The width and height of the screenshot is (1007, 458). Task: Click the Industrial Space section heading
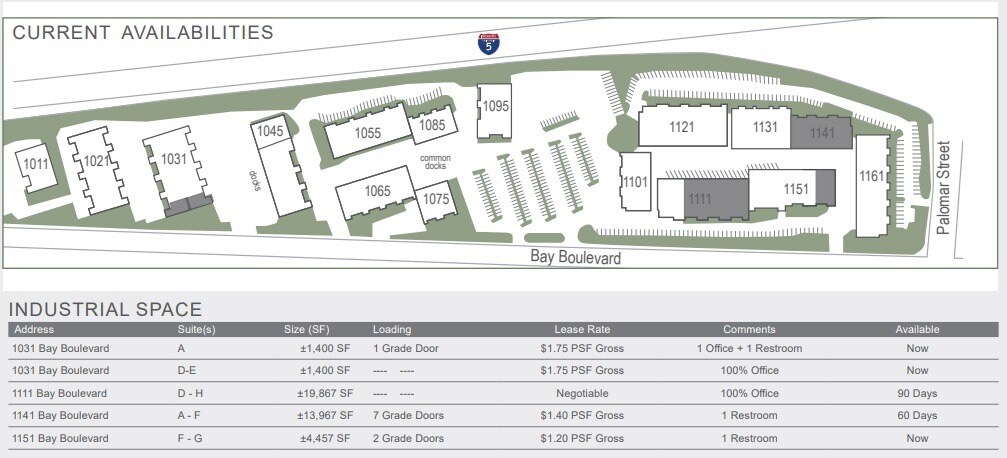105,309
